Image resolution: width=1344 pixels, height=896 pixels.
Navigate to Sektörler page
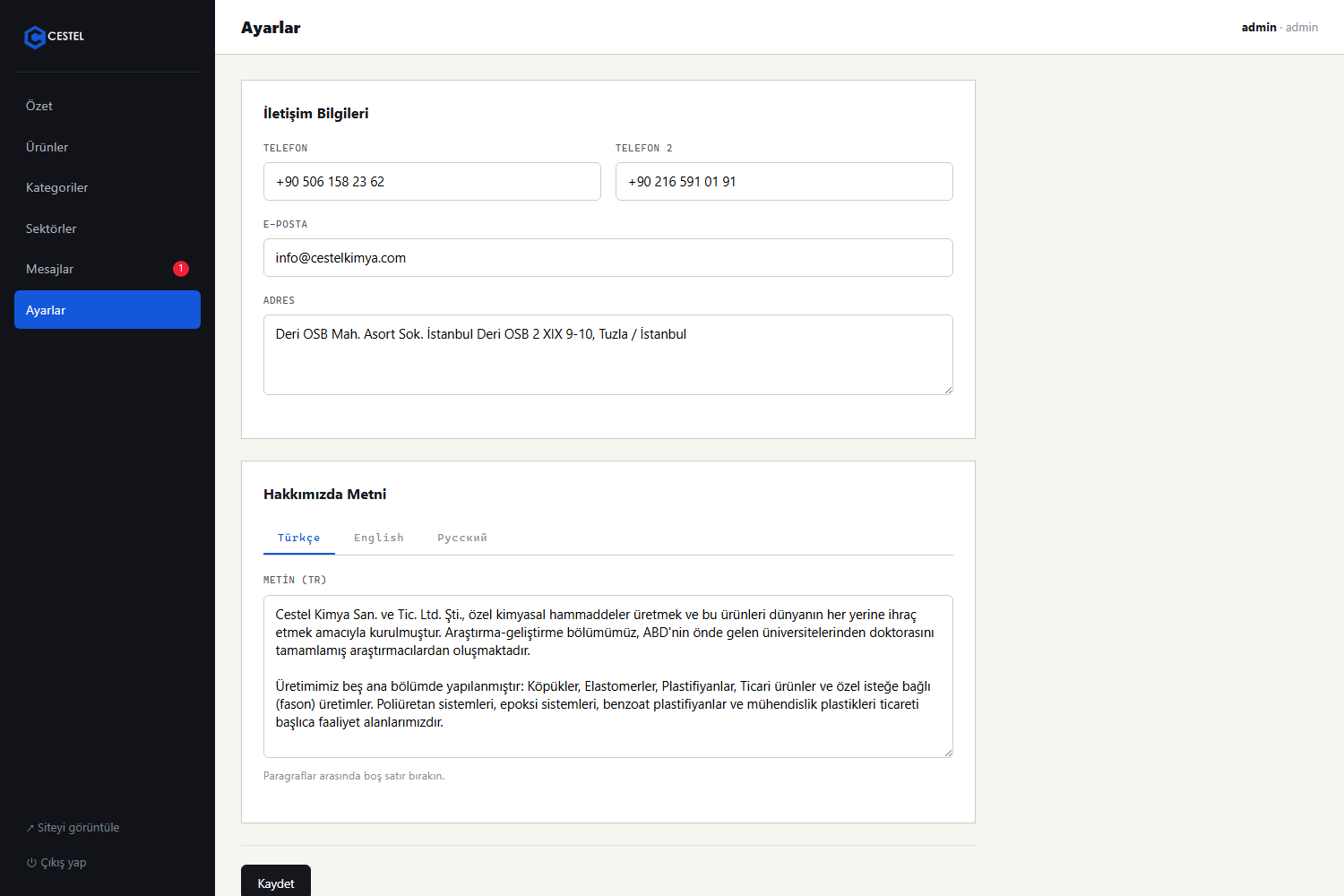tap(108, 228)
